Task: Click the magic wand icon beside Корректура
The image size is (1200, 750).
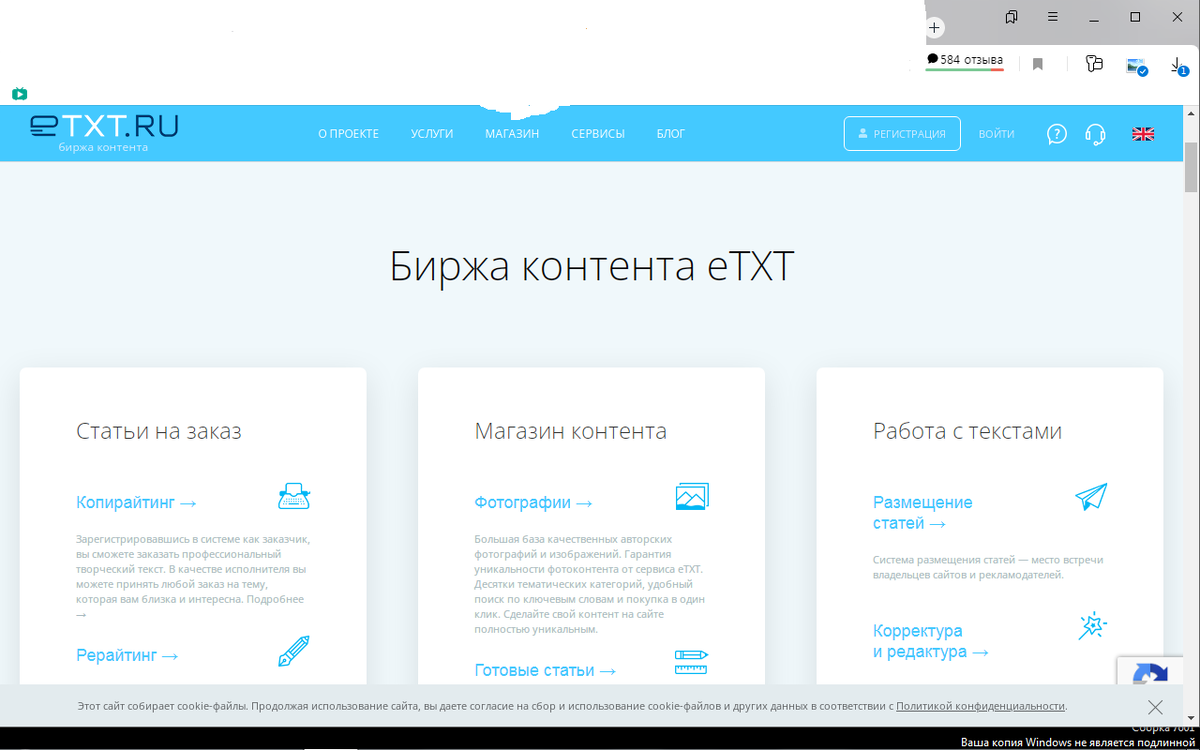Action: pyautogui.click(x=1092, y=627)
